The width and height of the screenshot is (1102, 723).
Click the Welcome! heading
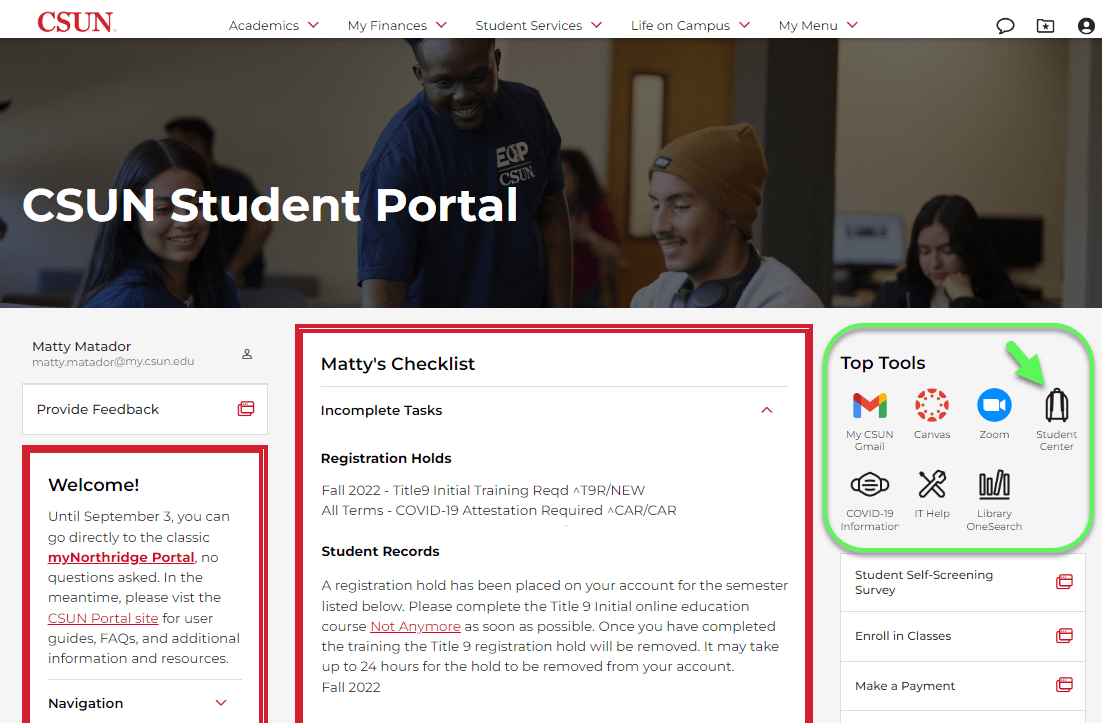pos(93,485)
